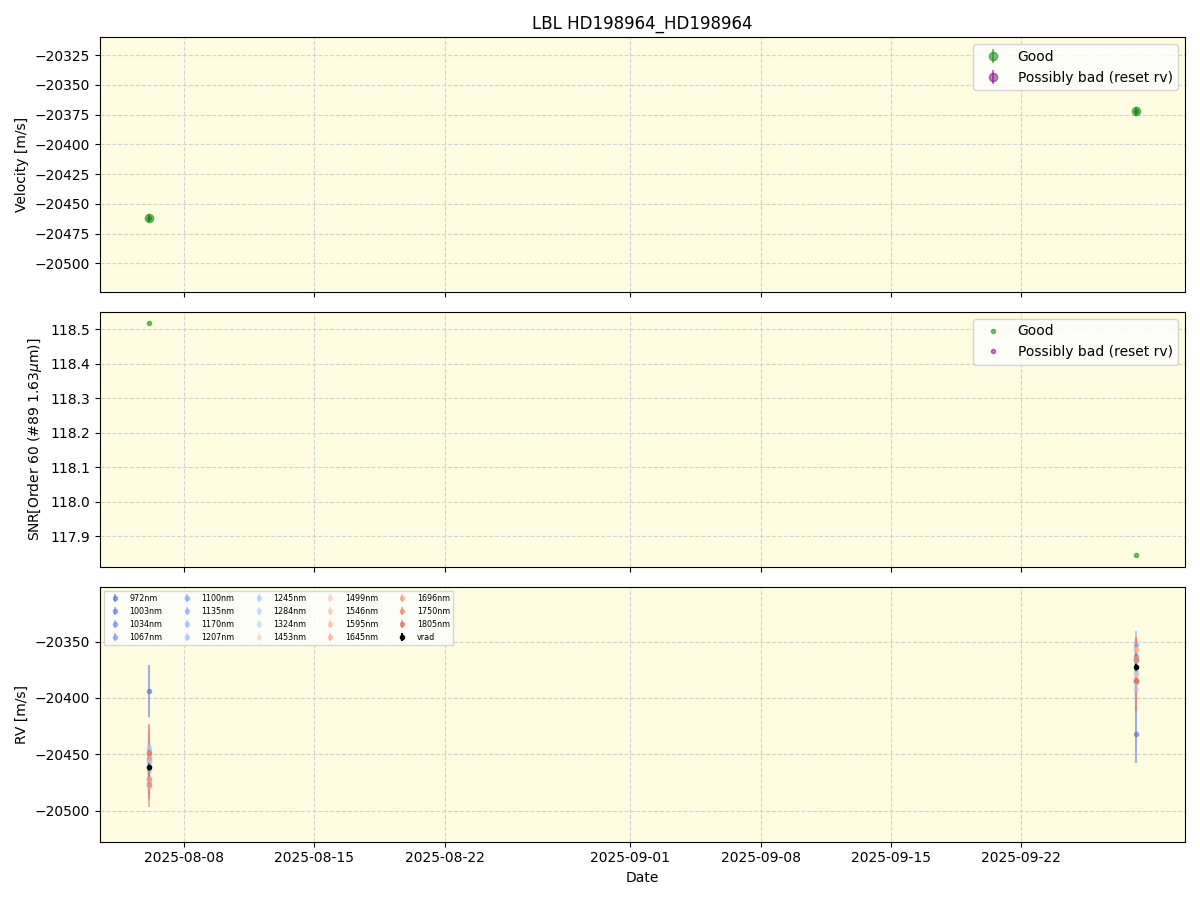
Task: Click the -20325 velocity tick label
Action: click(x=65, y=56)
